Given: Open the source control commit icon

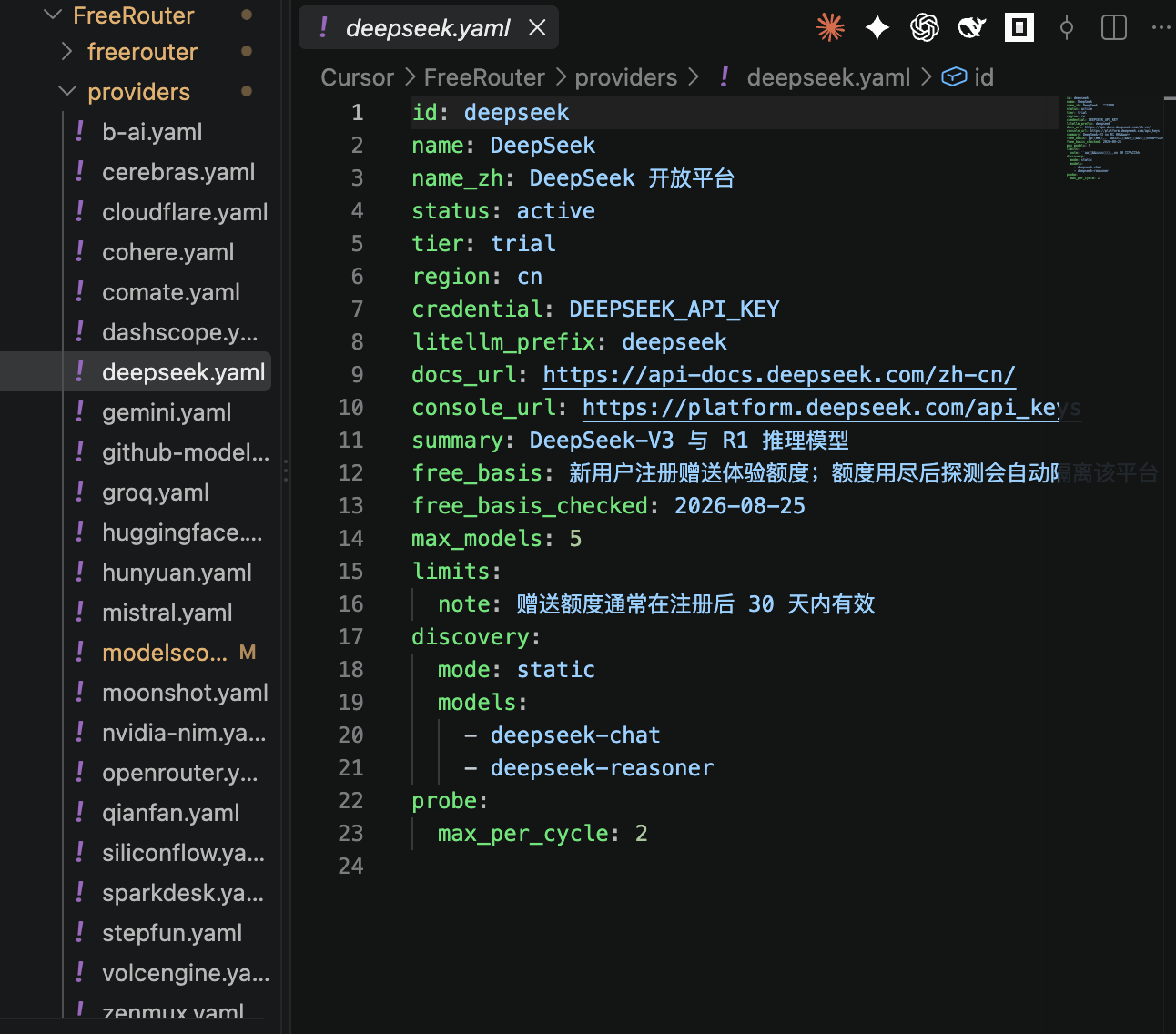Looking at the screenshot, I should click(x=1067, y=27).
